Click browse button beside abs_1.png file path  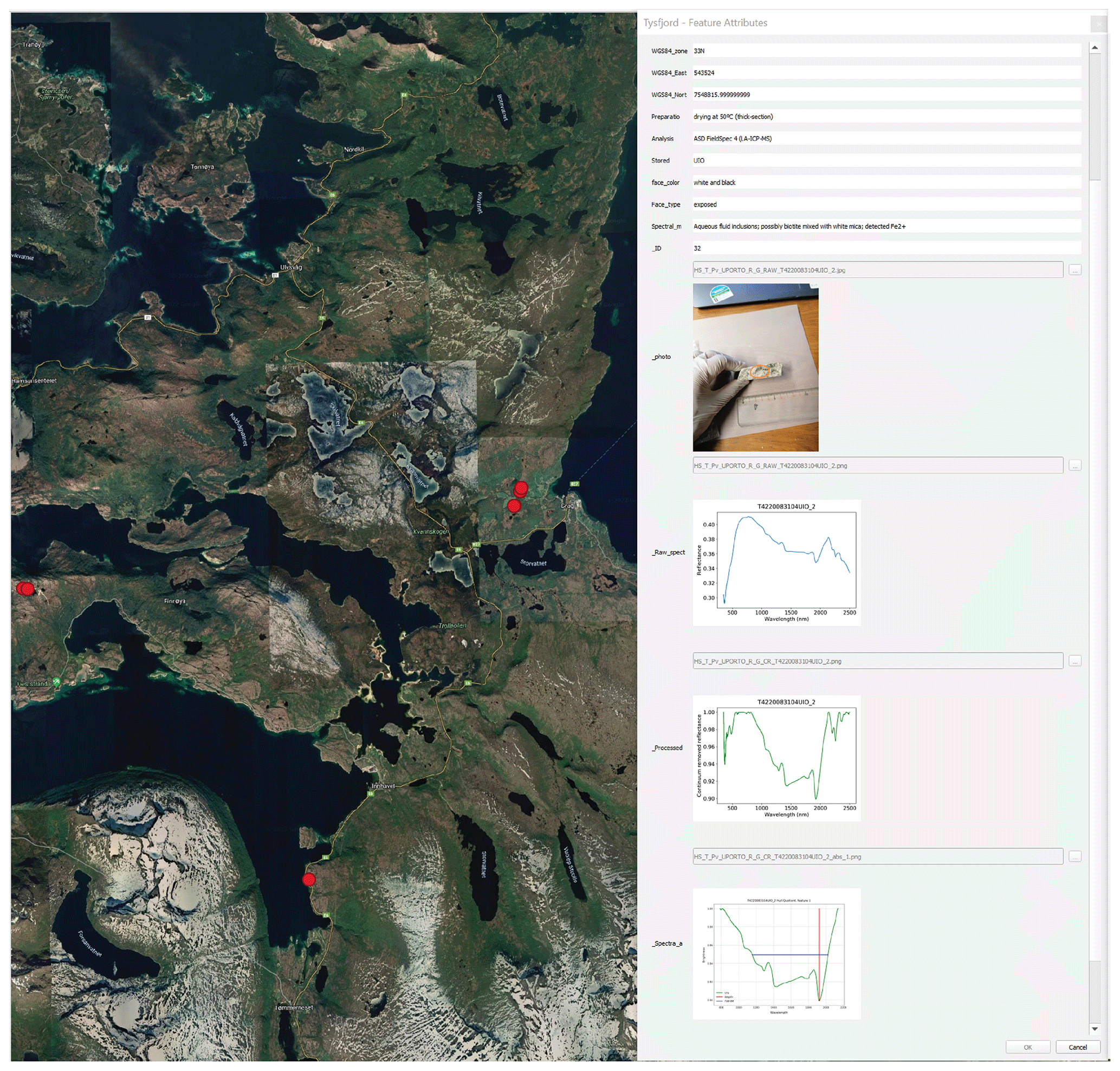1074,856
